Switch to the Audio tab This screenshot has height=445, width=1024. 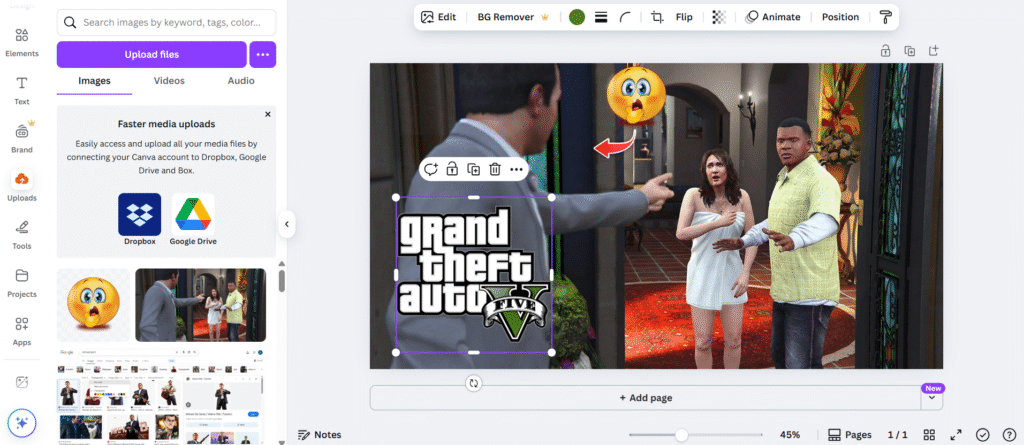(241, 81)
